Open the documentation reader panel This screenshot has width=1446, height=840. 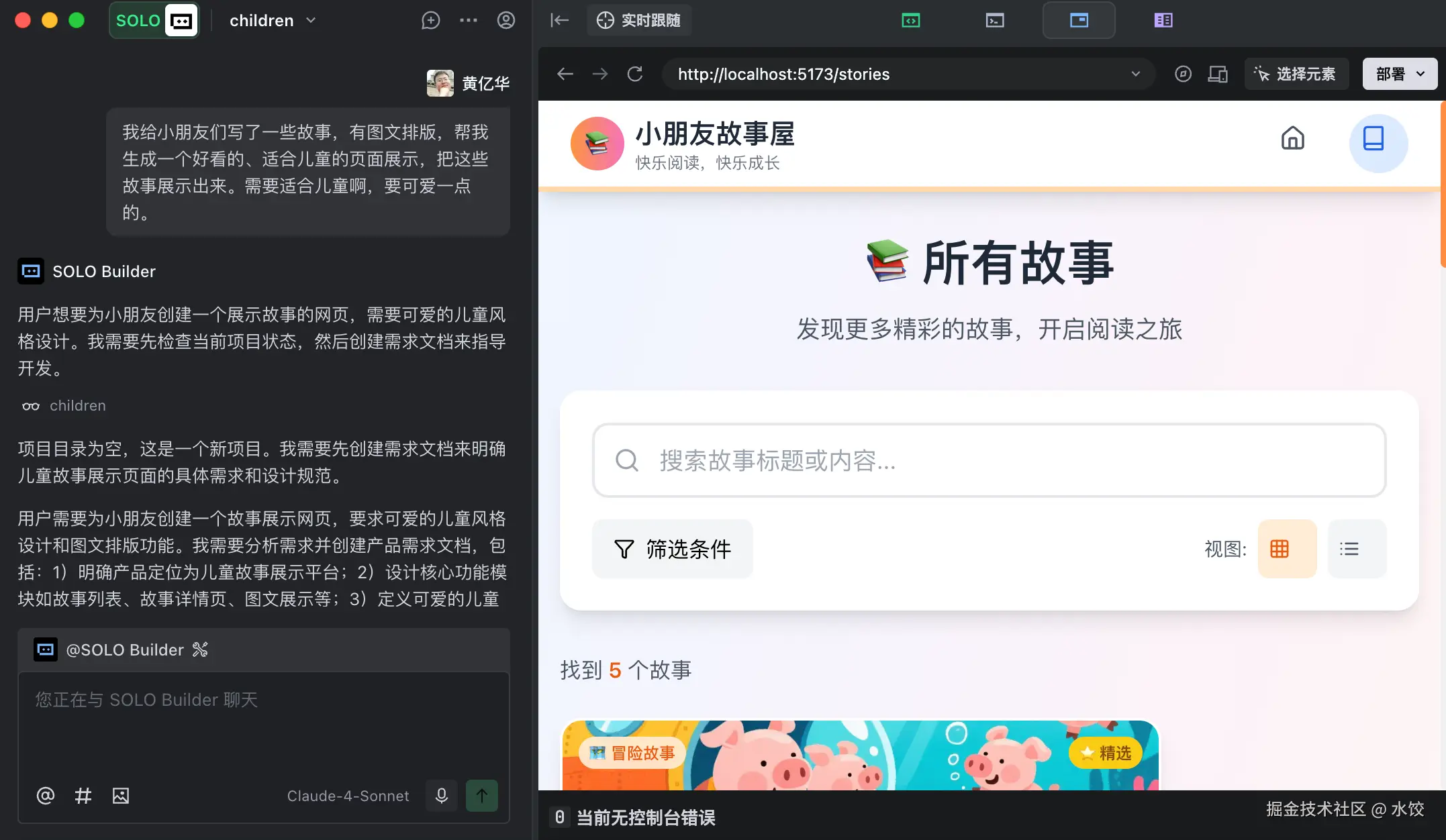tap(1163, 20)
